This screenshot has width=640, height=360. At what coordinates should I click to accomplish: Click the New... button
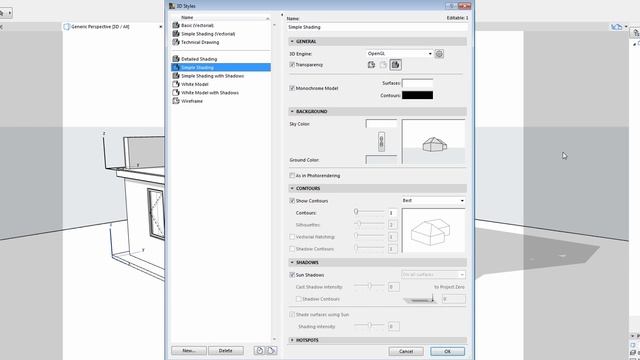189,351
